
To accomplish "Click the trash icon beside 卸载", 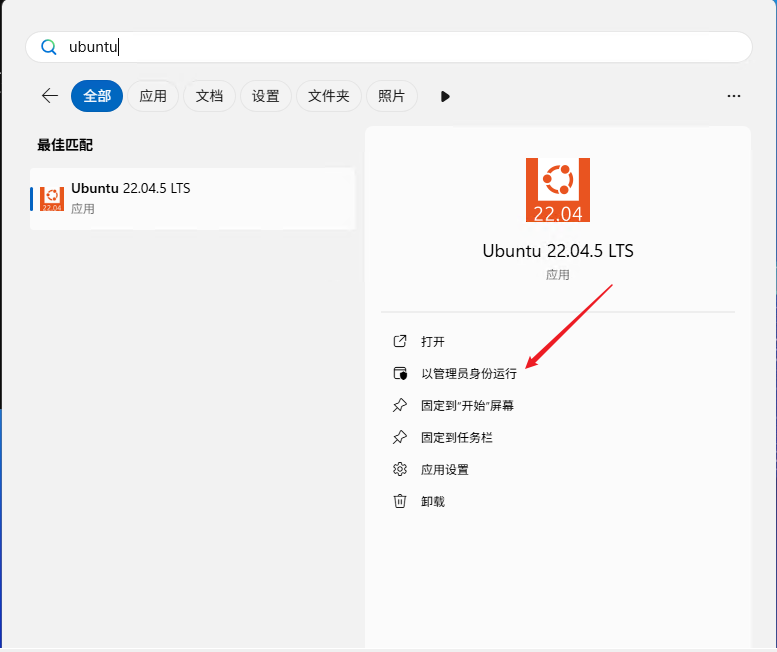I will 400,501.
